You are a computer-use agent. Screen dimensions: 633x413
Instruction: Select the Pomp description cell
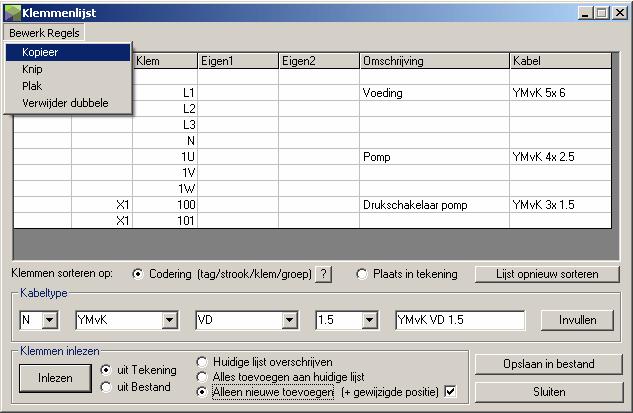click(435, 157)
